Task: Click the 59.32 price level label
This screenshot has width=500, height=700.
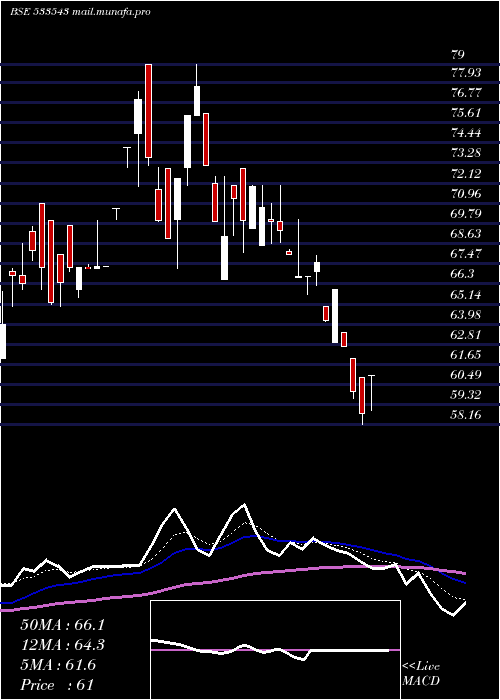Action: 466,395
